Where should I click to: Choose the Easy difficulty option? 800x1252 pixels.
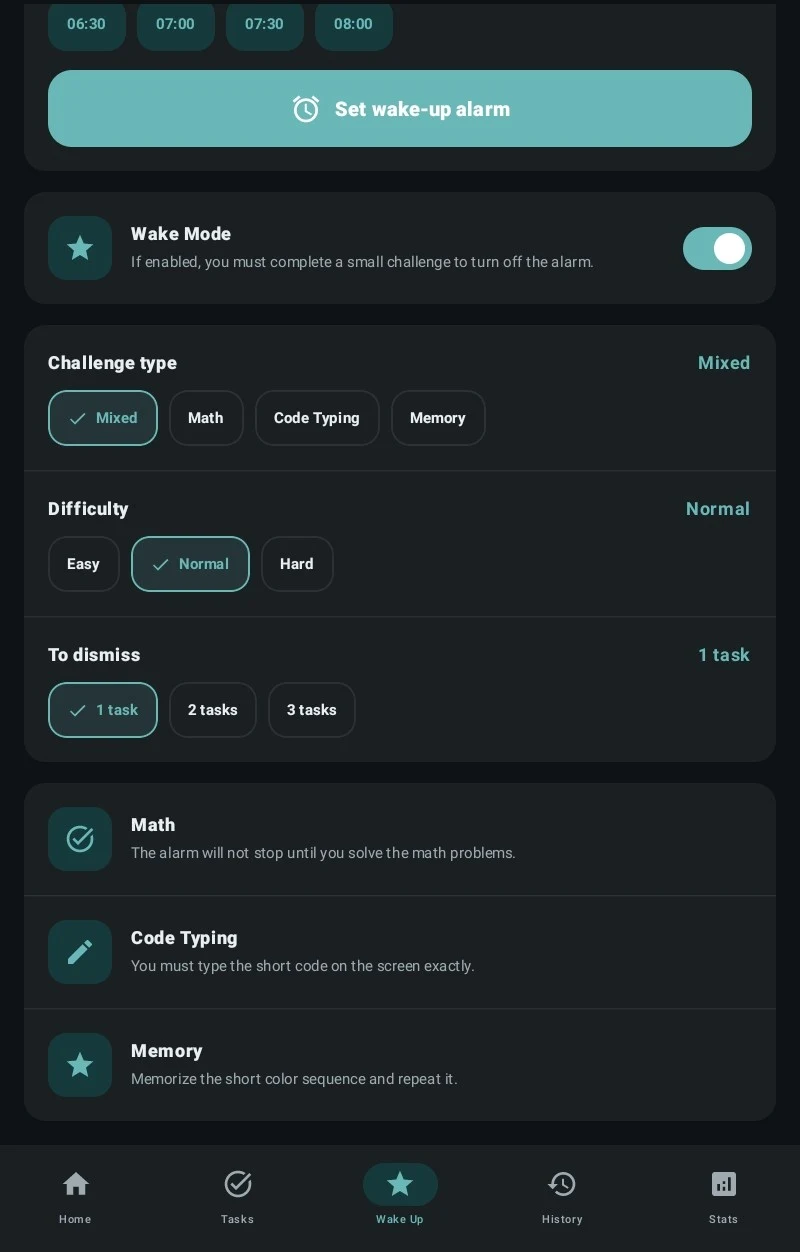(84, 564)
